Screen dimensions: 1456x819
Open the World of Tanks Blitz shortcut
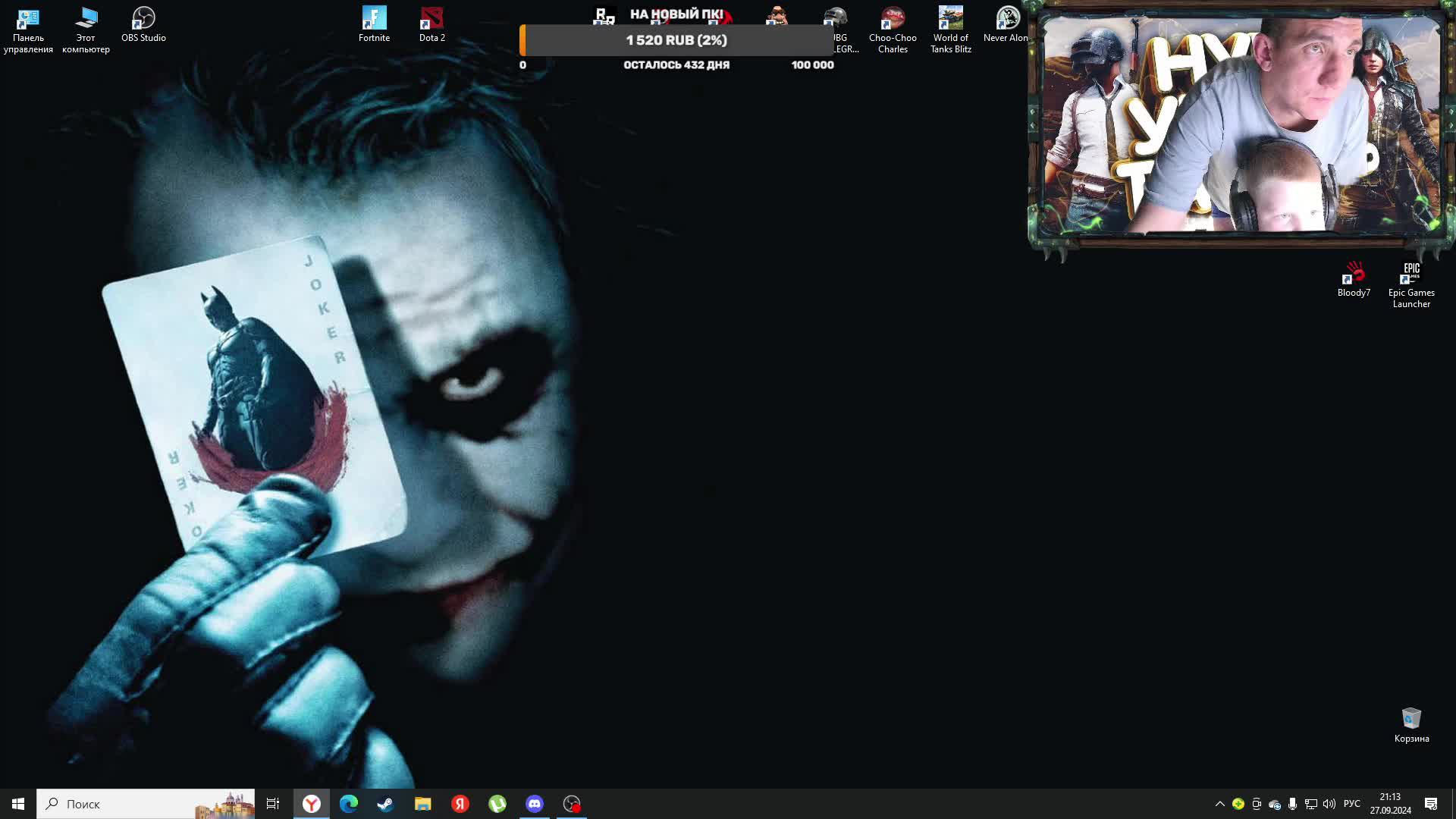(x=950, y=30)
